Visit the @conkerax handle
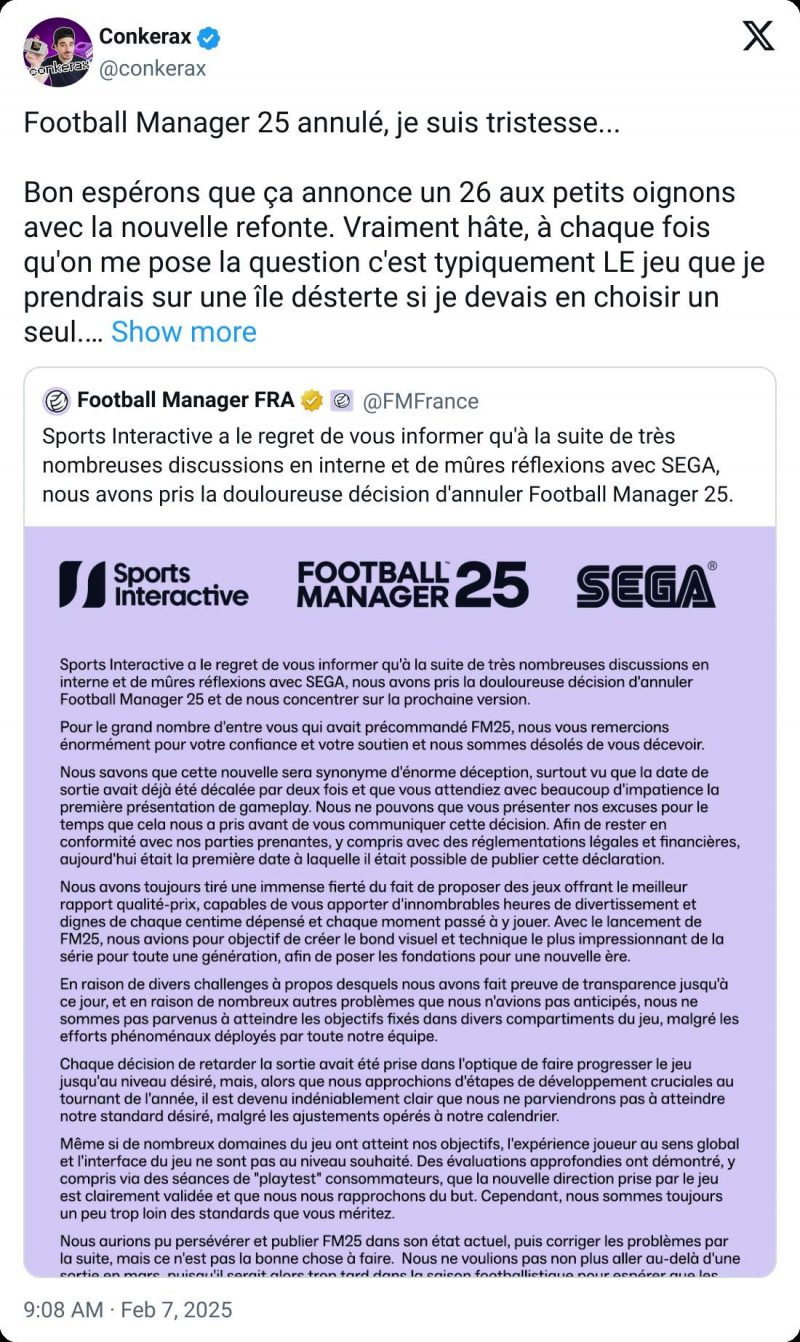Image resolution: width=800 pixels, height=1342 pixels. [x=152, y=68]
